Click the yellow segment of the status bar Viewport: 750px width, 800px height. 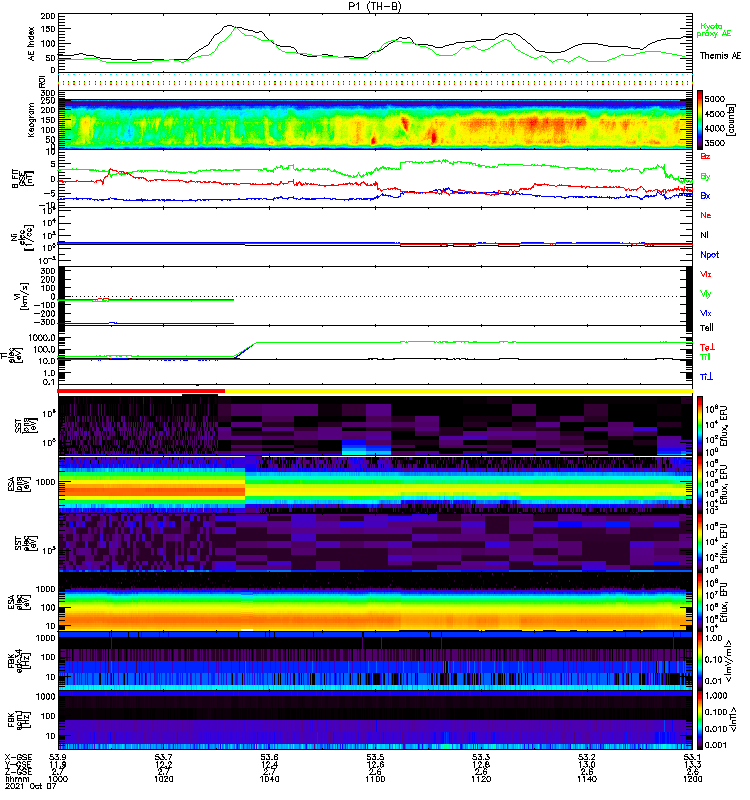[x=459, y=391]
